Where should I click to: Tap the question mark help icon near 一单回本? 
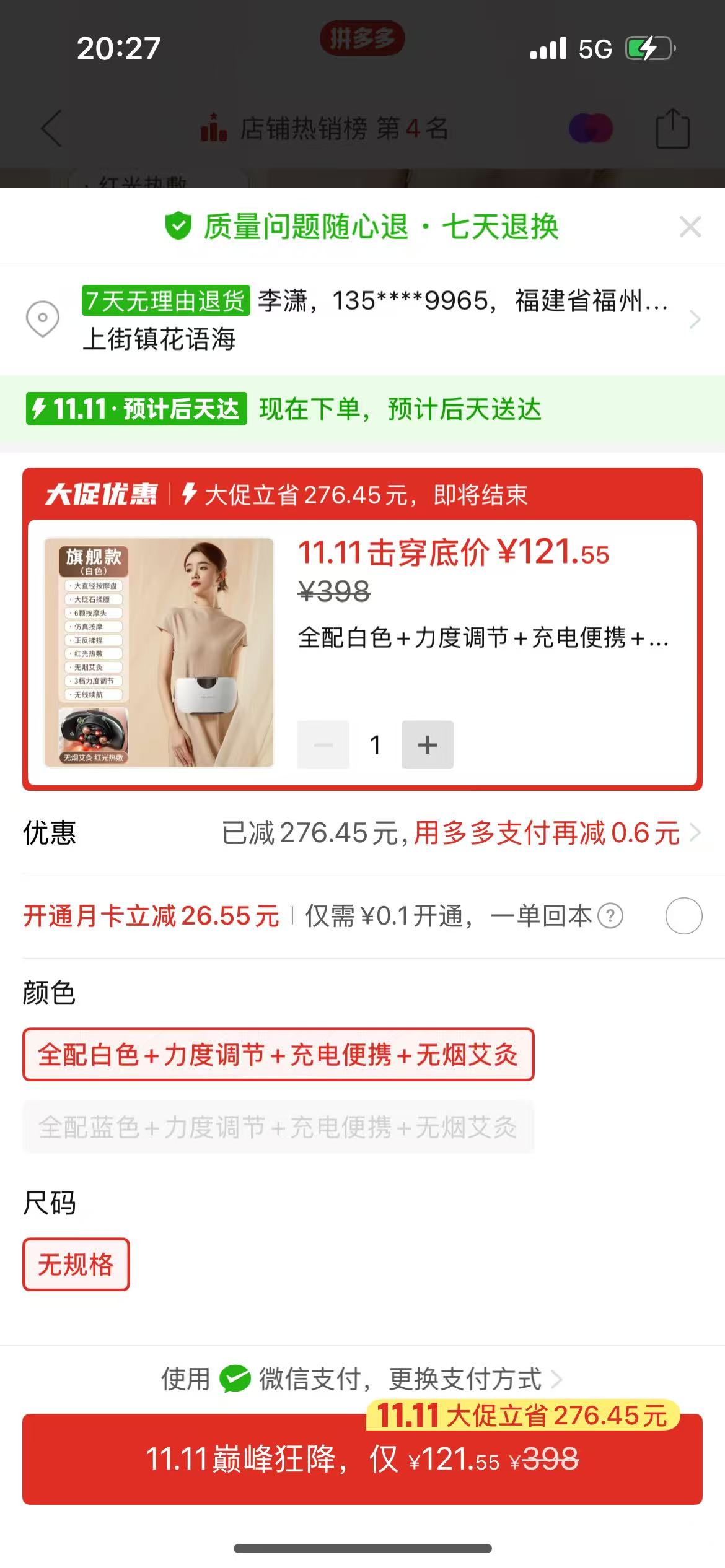[610, 915]
